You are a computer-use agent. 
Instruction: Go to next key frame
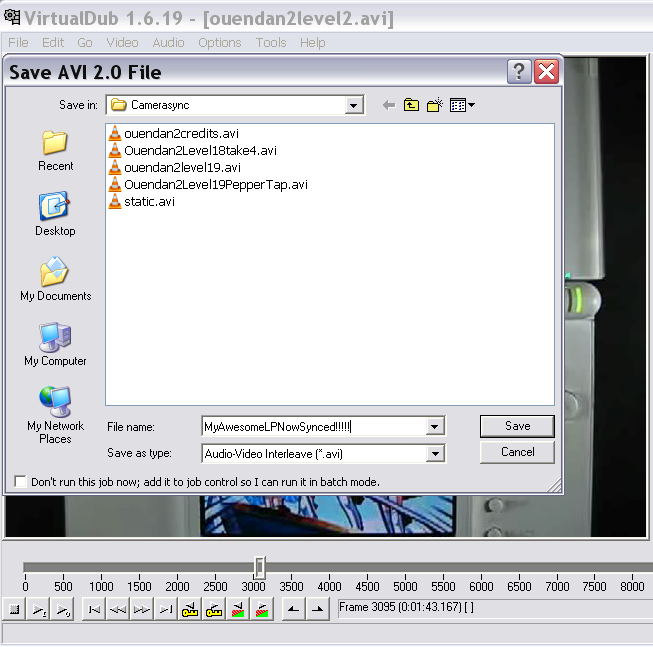click(214, 610)
